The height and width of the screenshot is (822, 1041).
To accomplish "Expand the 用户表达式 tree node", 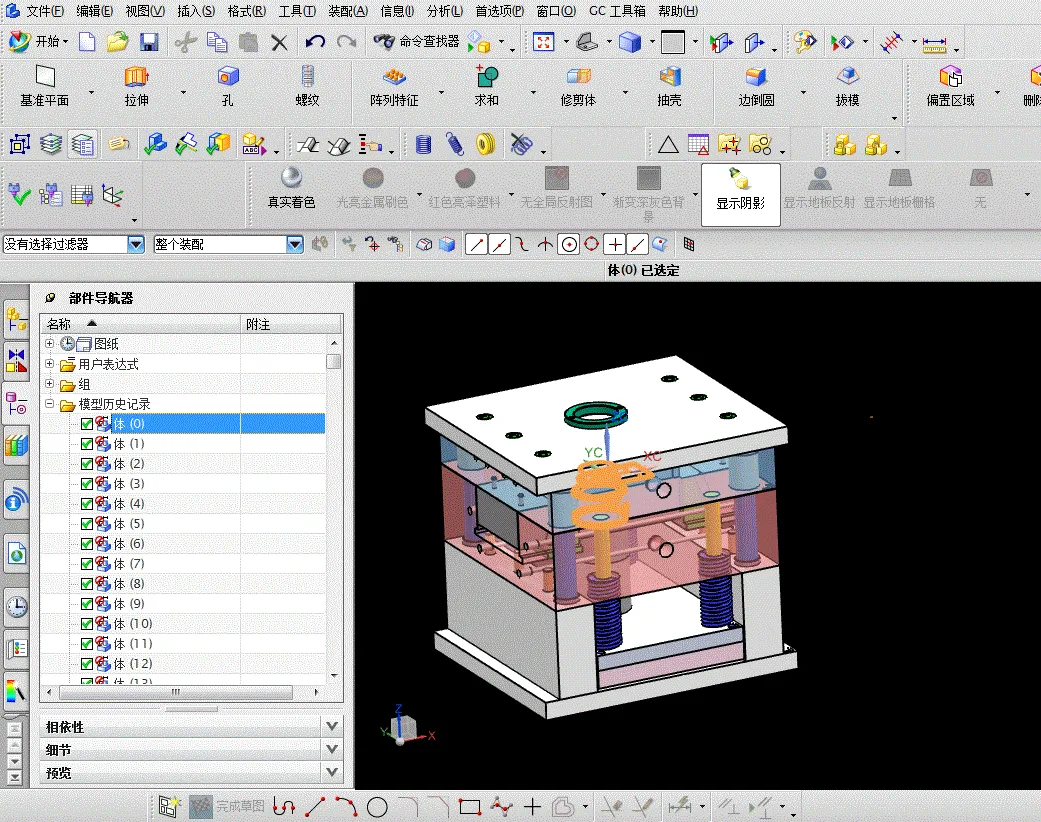I will coord(50,364).
